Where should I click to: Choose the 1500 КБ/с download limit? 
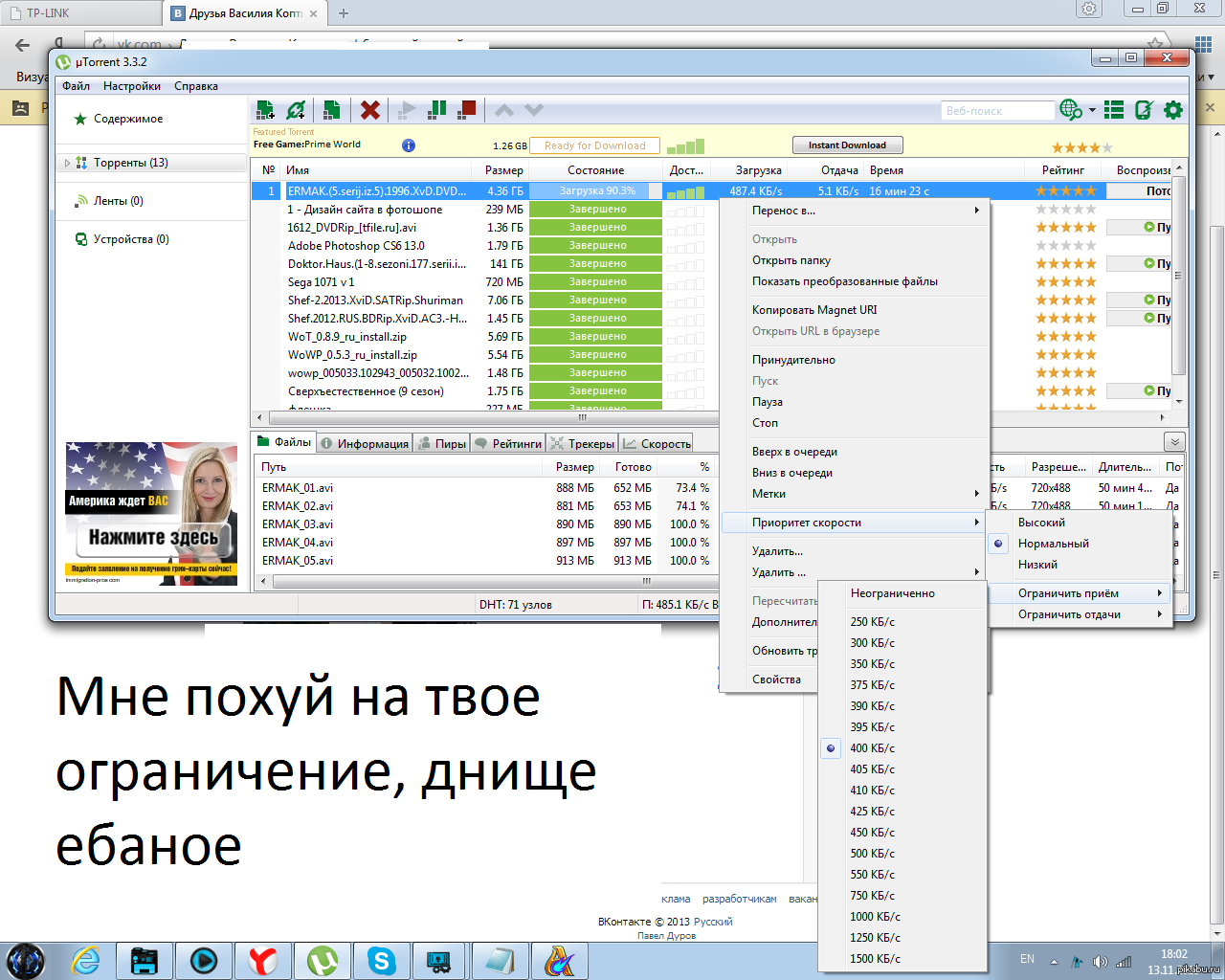[902, 959]
